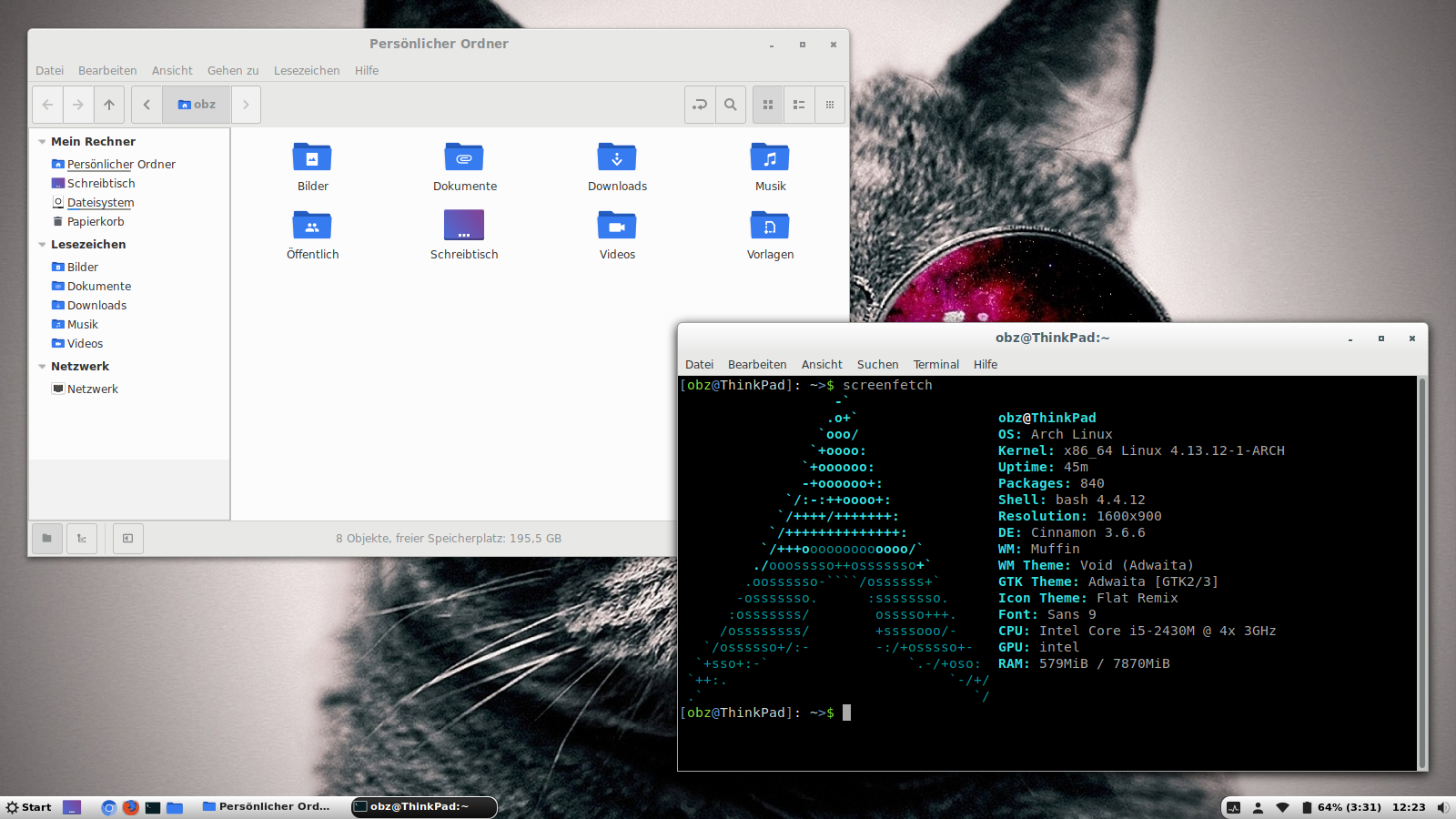Viewport: 1456px width, 819px height.
Task: Select the Öffentlich folder icon
Action: [x=312, y=226]
